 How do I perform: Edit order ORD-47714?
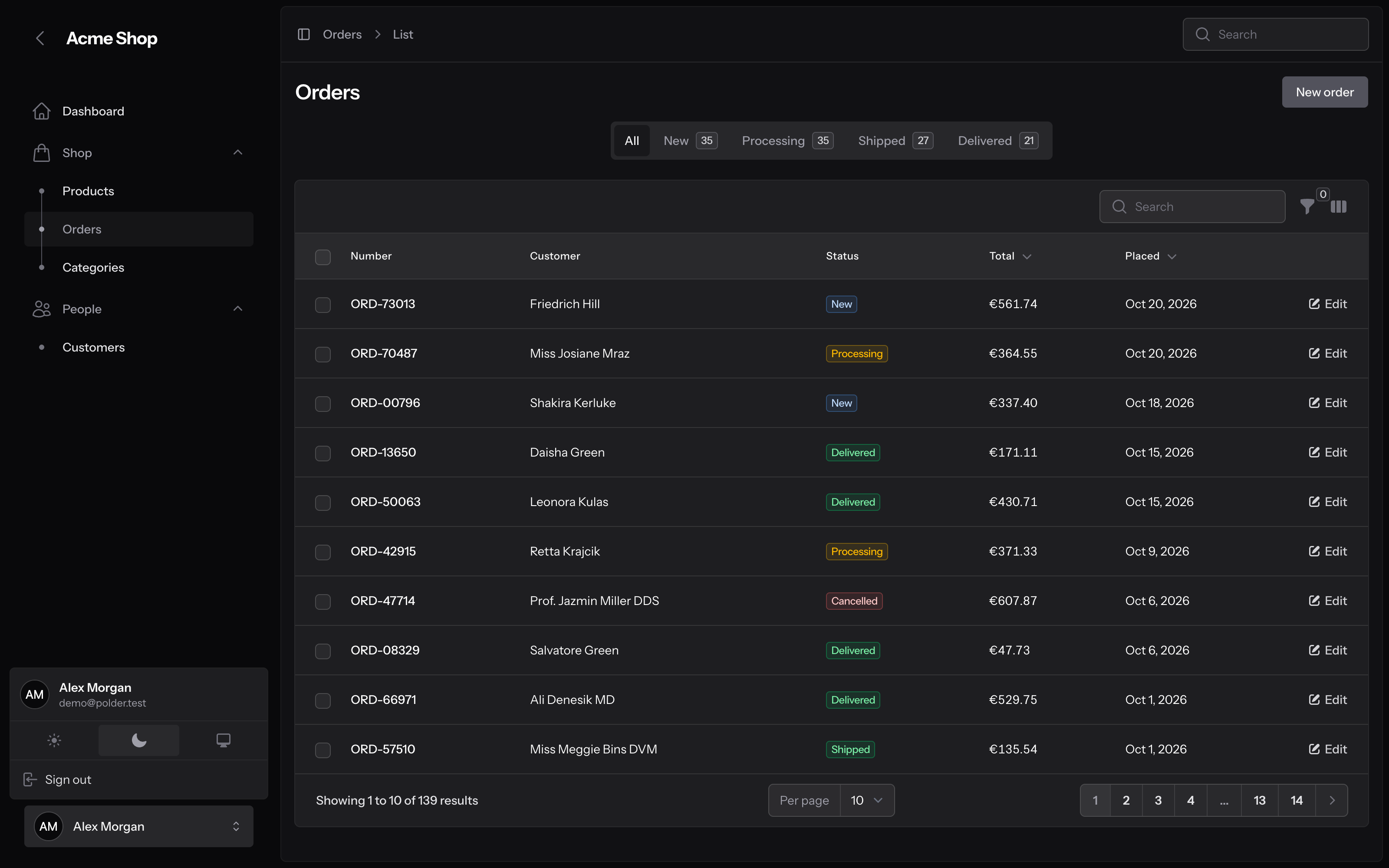pyautogui.click(x=1328, y=601)
